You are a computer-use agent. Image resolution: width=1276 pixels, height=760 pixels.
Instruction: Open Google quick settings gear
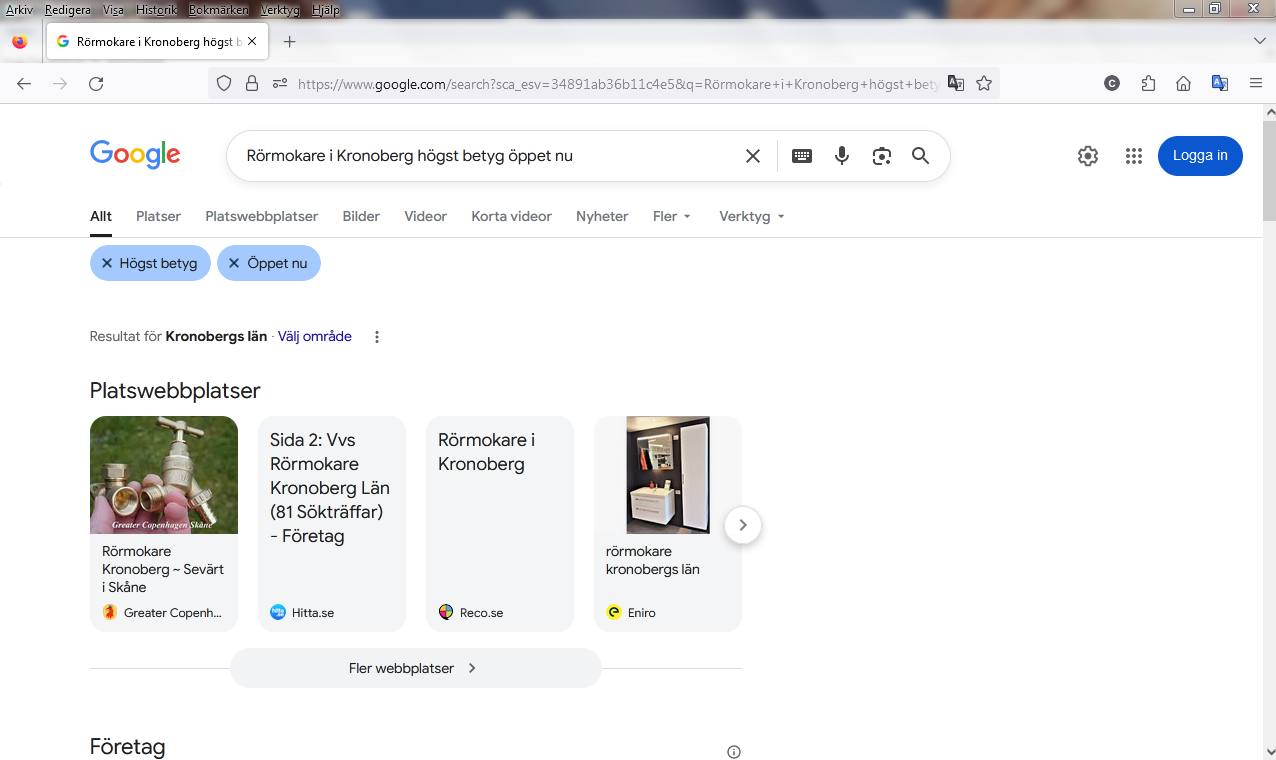coord(1088,156)
